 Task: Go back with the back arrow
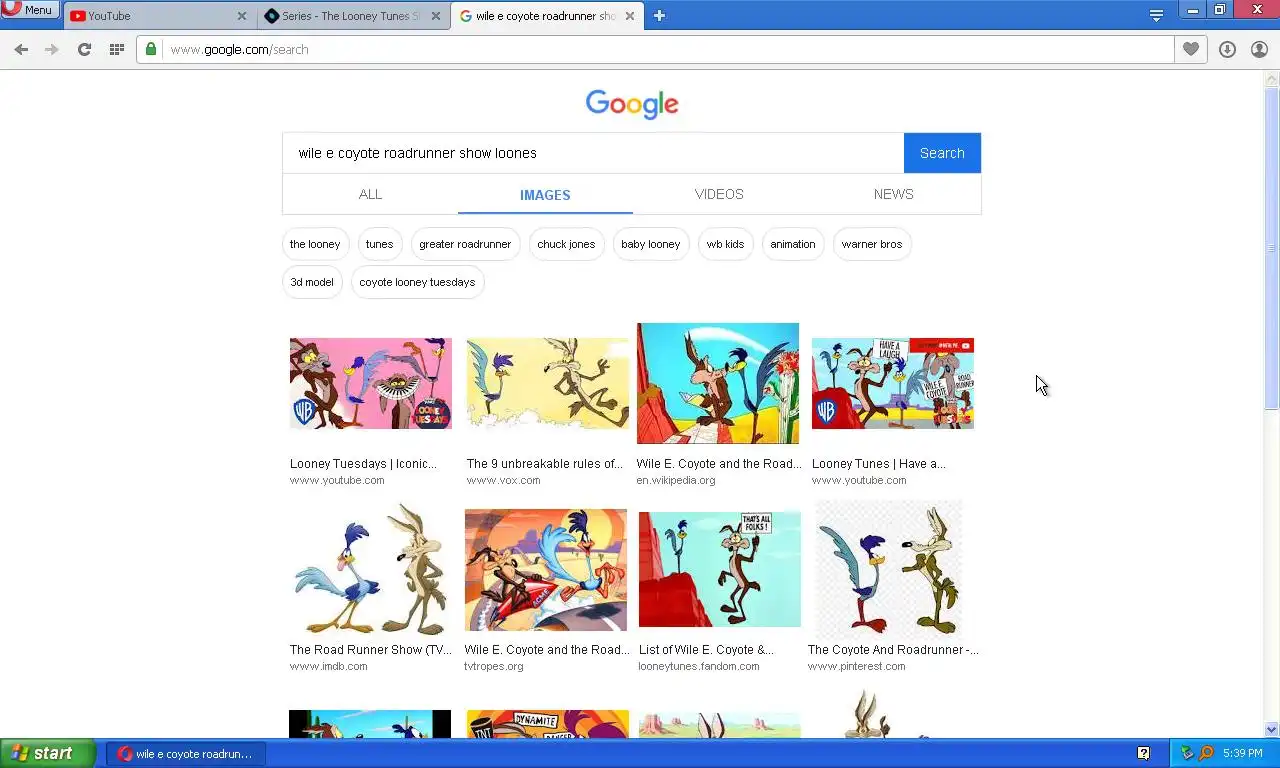pos(21,49)
